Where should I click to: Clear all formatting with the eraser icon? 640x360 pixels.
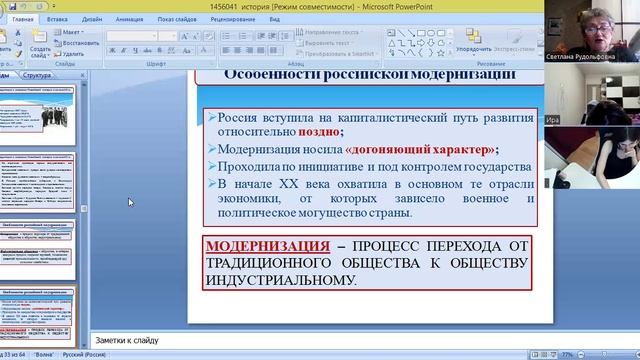coord(209,36)
